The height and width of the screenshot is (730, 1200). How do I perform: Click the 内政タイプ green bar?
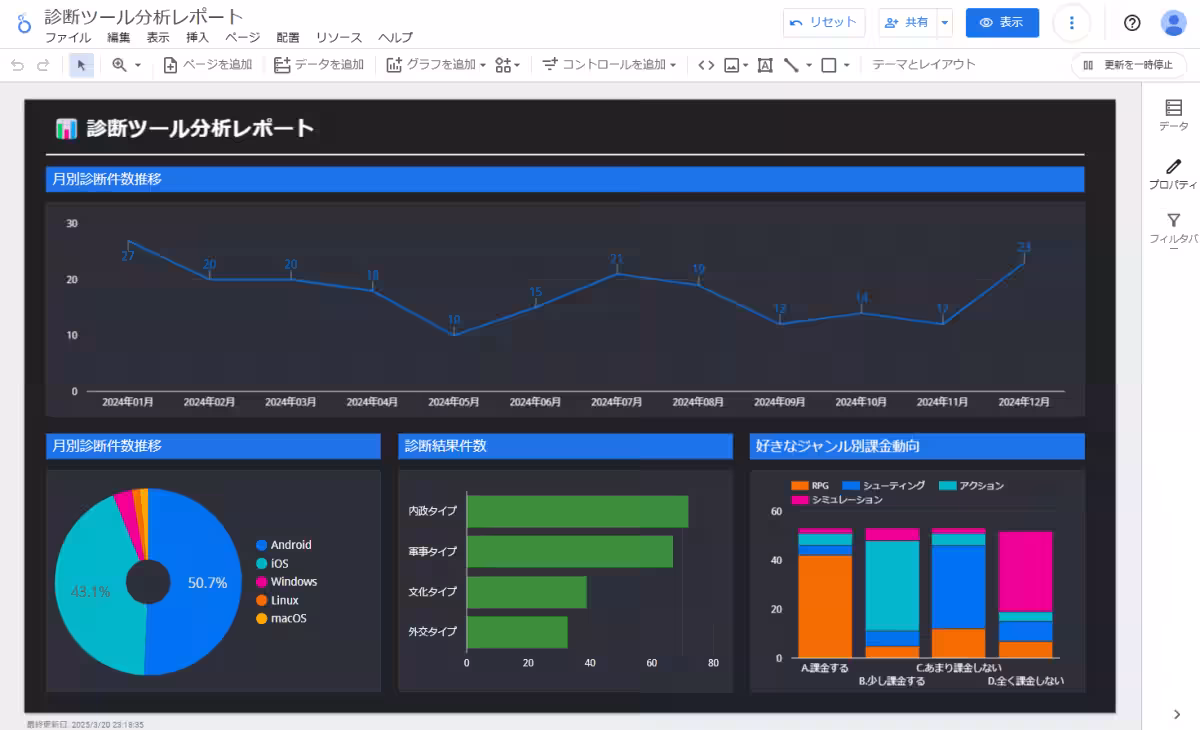coord(578,511)
